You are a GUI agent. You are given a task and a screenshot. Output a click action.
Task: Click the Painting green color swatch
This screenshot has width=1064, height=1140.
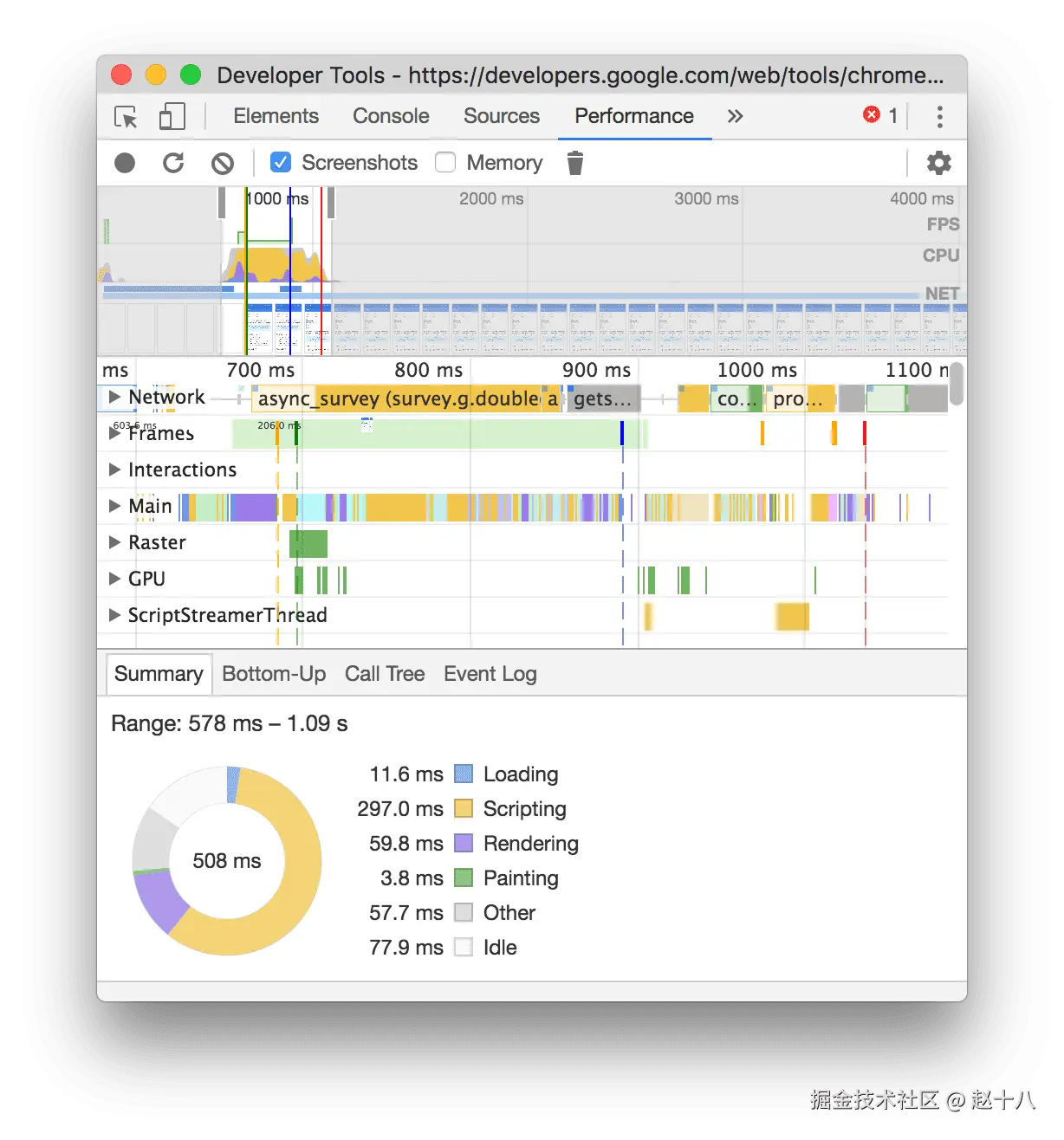(x=464, y=878)
